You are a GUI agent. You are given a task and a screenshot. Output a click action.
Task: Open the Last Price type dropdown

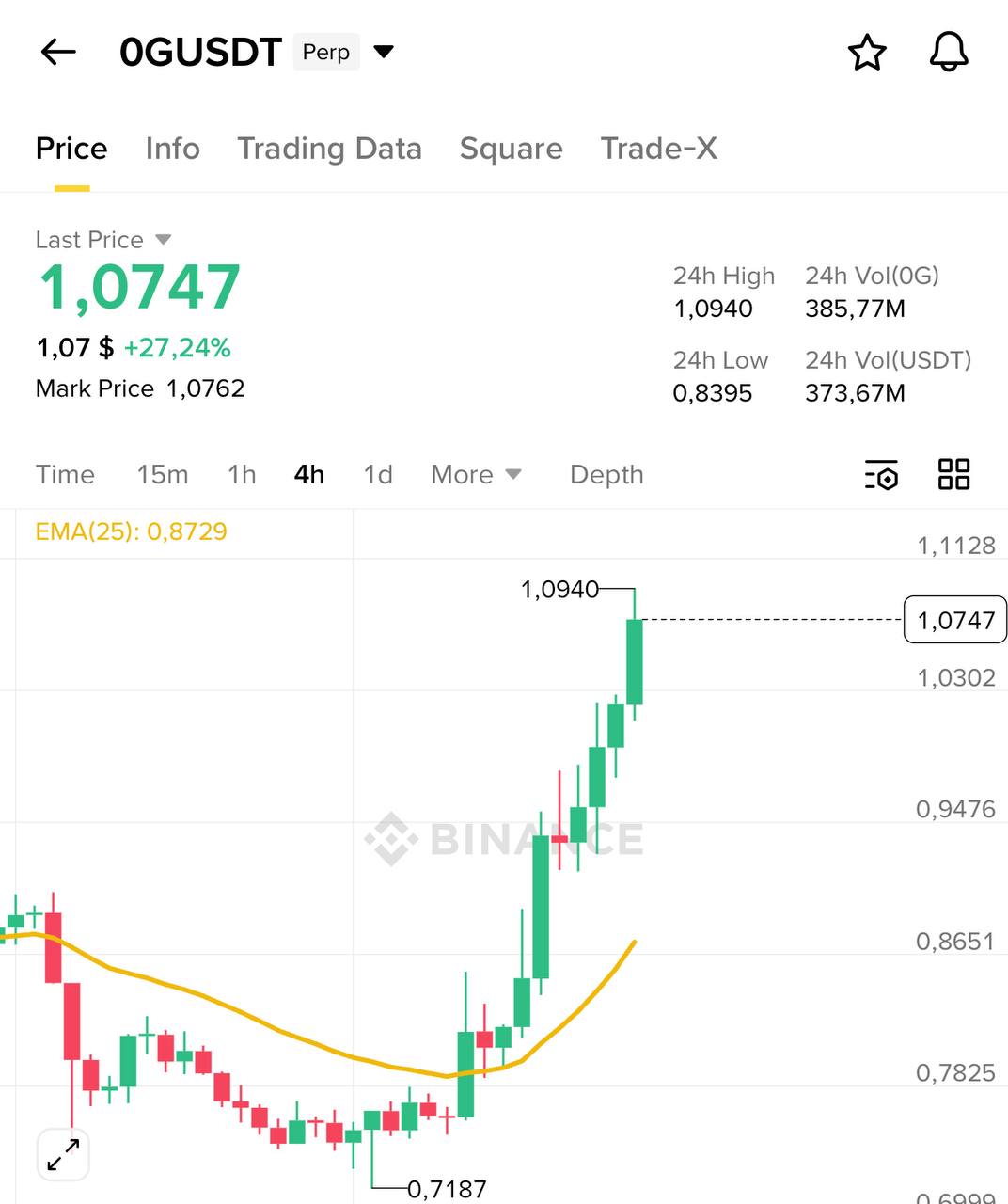click(163, 240)
